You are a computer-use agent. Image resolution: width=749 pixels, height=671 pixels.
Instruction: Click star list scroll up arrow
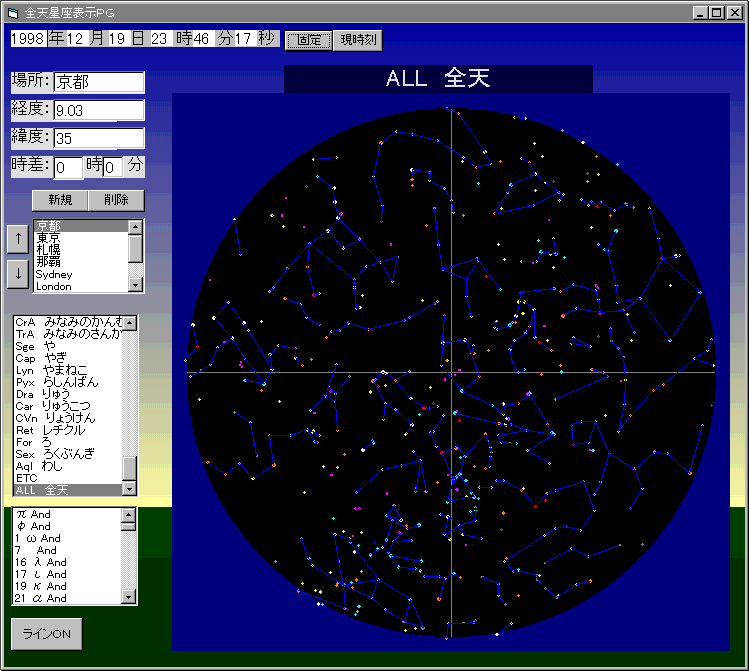tap(128, 515)
